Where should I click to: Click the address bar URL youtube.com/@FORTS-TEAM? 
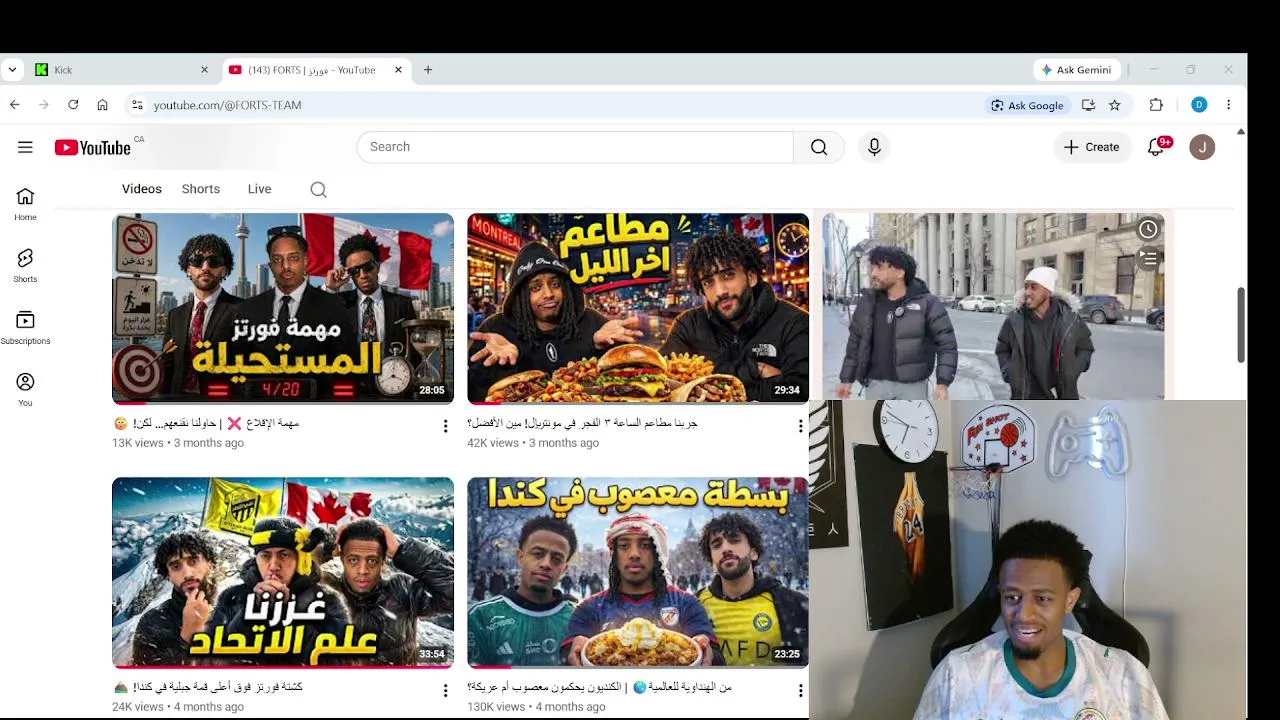(227, 105)
